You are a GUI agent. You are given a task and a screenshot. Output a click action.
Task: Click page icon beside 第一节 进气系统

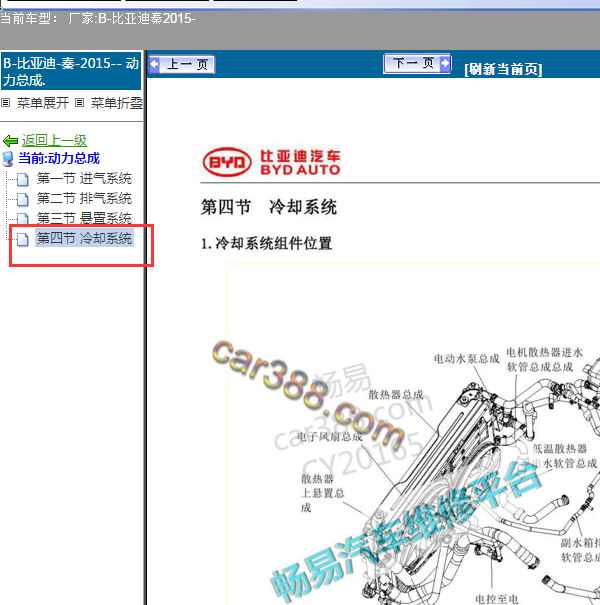click(x=23, y=179)
